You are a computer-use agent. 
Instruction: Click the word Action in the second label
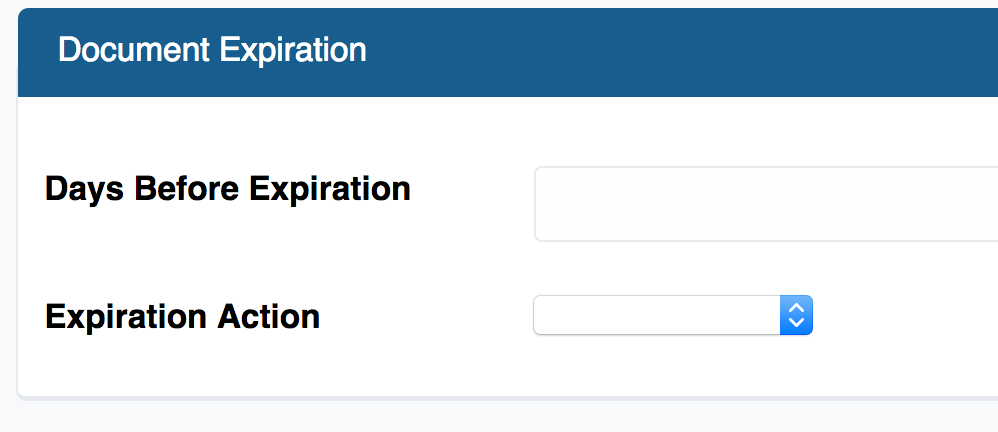[x=269, y=316]
